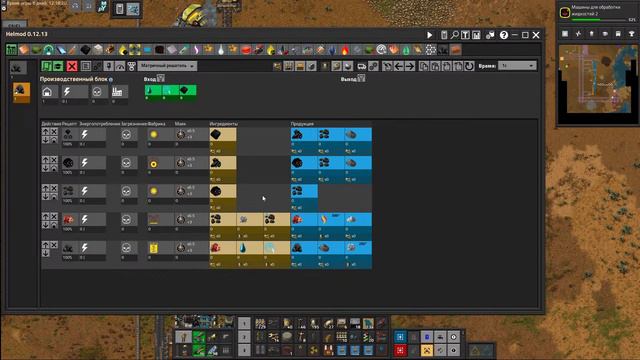The width and height of the screenshot is (640, 360).
Task: Click the play arrow in Helmod title bar
Action: click(429, 35)
